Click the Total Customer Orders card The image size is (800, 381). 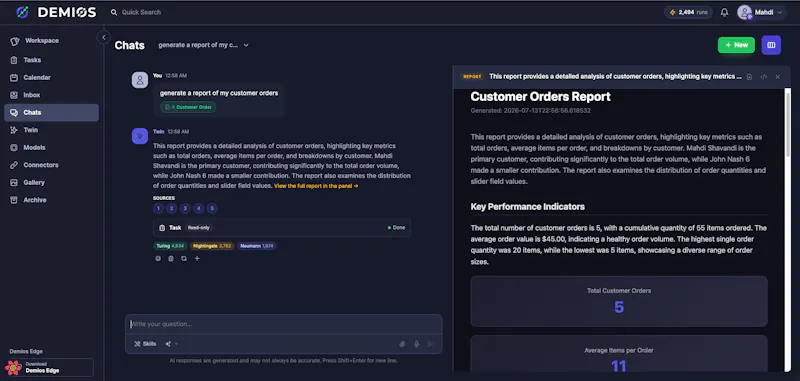pos(619,301)
